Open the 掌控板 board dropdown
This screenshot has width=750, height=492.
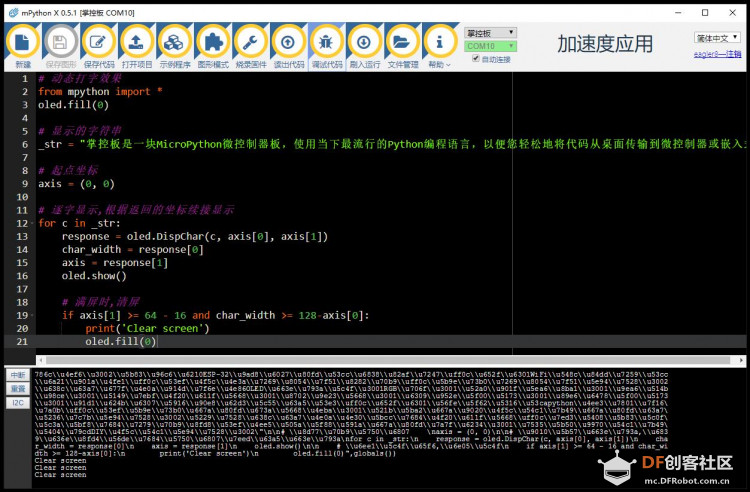pyautogui.click(x=490, y=33)
